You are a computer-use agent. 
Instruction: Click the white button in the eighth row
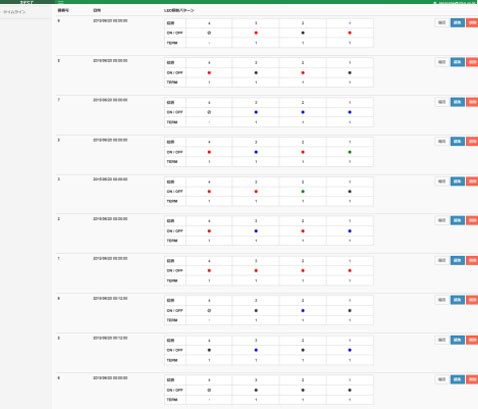pyautogui.click(x=442, y=300)
